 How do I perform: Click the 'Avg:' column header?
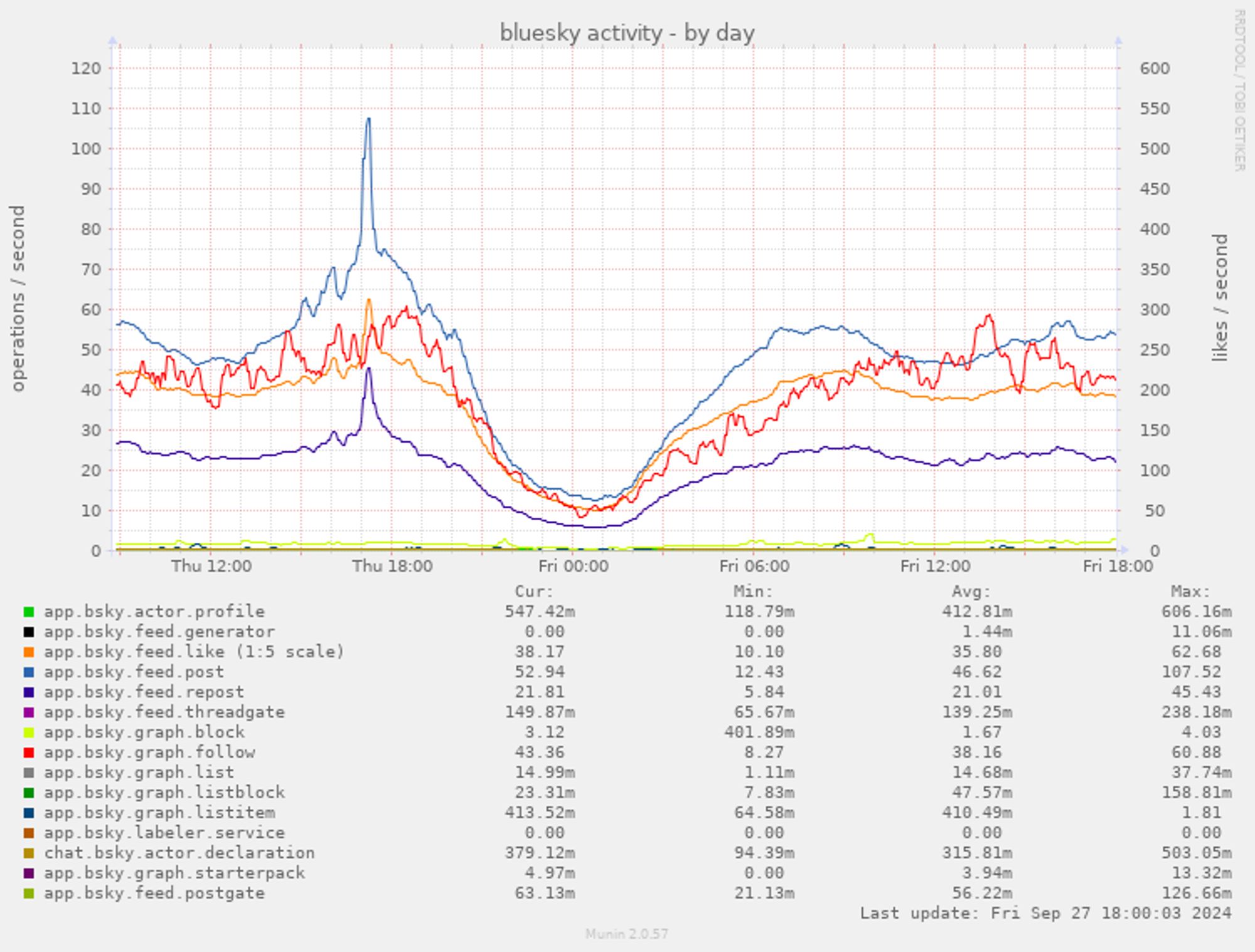point(971,591)
